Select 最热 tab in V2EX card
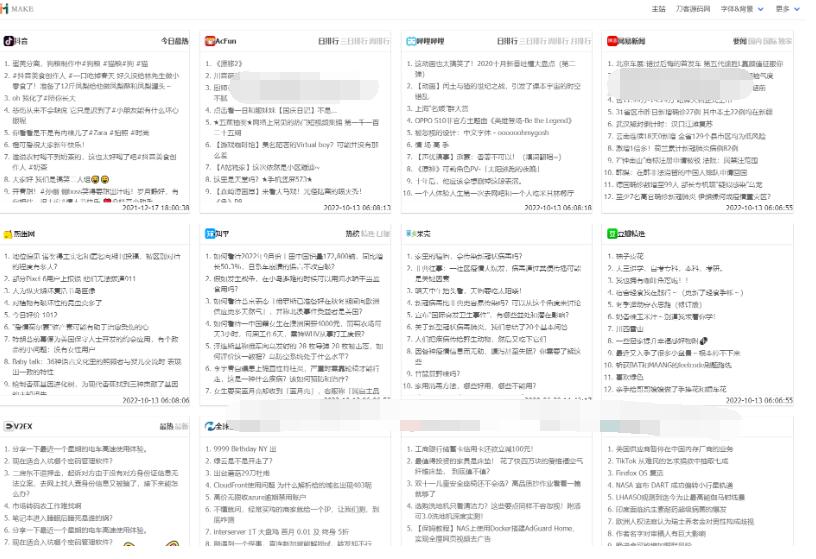This screenshot has height=559, width=816. click(x=167, y=426)
